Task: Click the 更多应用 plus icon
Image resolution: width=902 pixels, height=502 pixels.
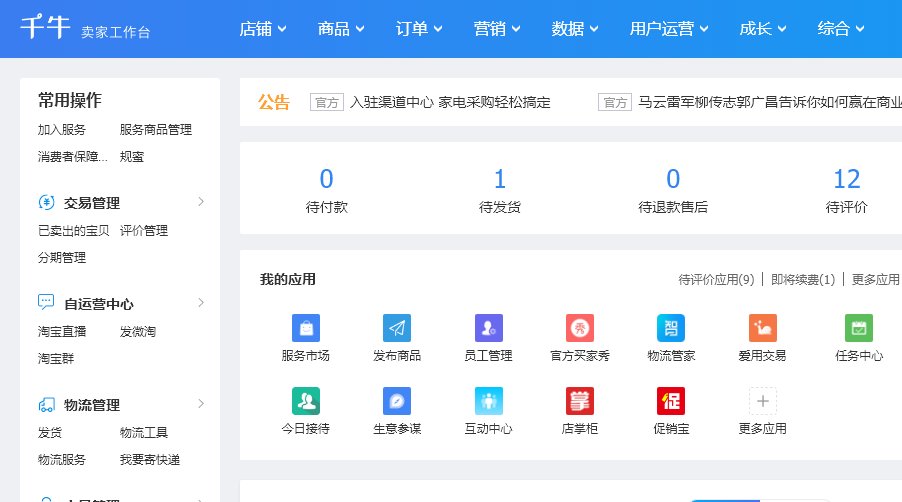Action: [762, 401]
